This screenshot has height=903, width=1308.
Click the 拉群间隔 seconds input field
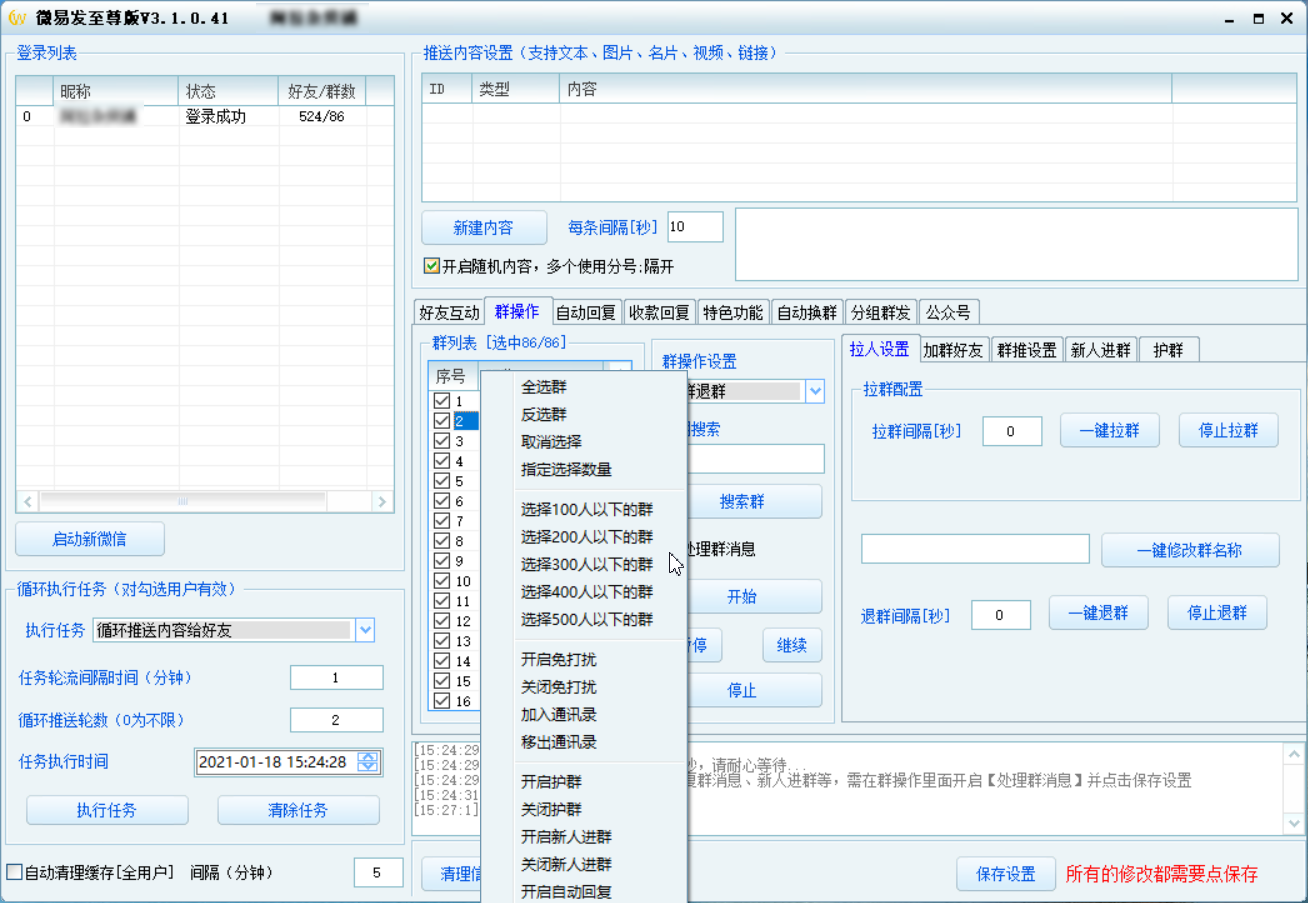pyautogui.click(x=1012, y=432)
